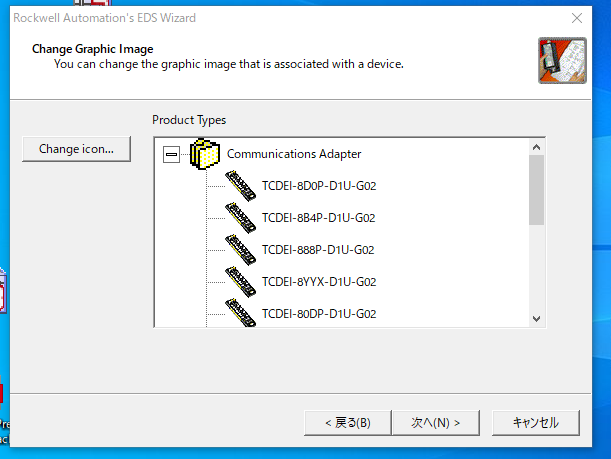Select the Communications Adapter label
Viewport: 611px width, 459px height.
294,154
